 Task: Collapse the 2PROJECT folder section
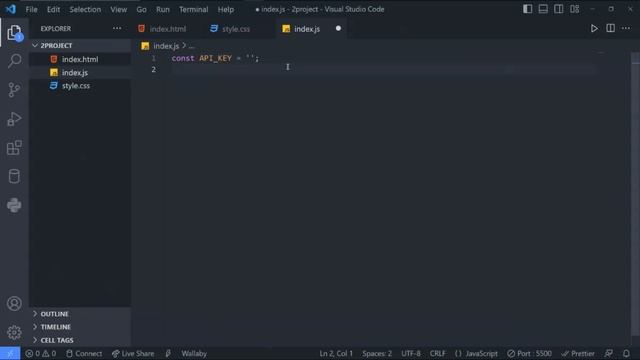(80, 45)
